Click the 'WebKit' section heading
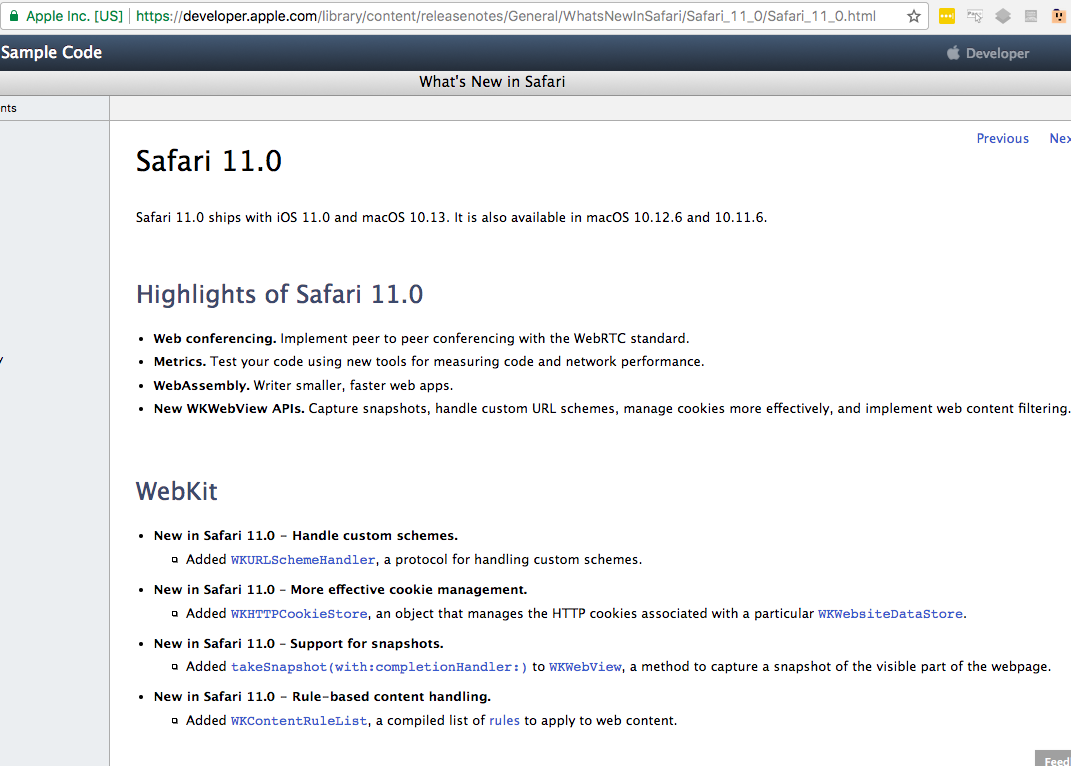 176,491
